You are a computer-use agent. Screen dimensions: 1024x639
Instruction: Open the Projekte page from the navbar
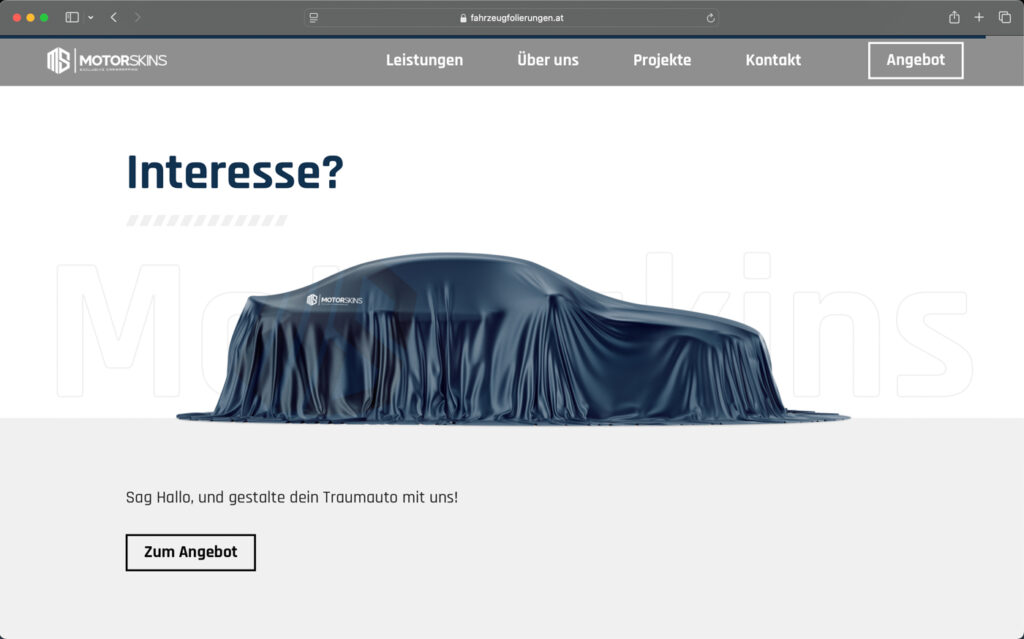coord(661,60)
